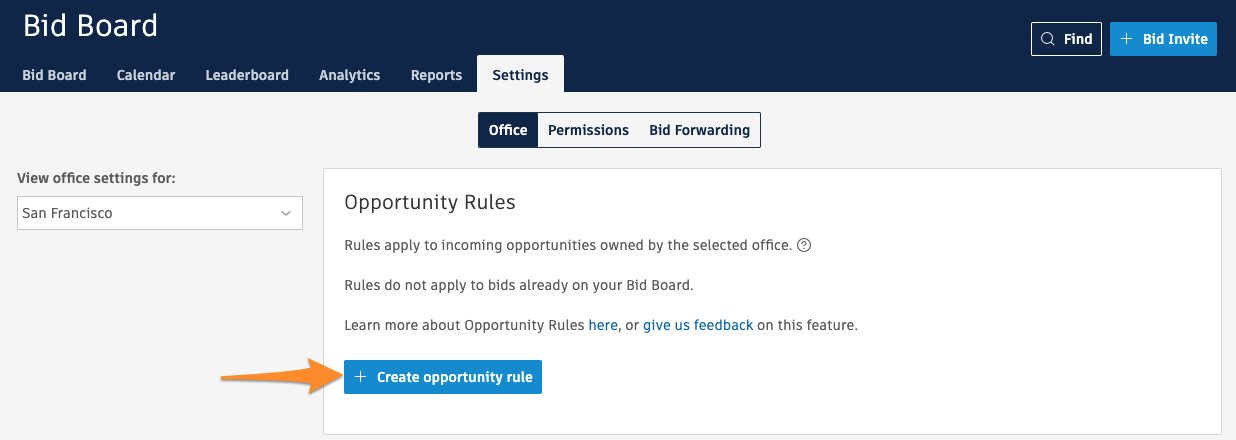Click the plus icon on Create opportunity rule
The width and height of the screenshot is (1236, 440).
coord(361,377)
